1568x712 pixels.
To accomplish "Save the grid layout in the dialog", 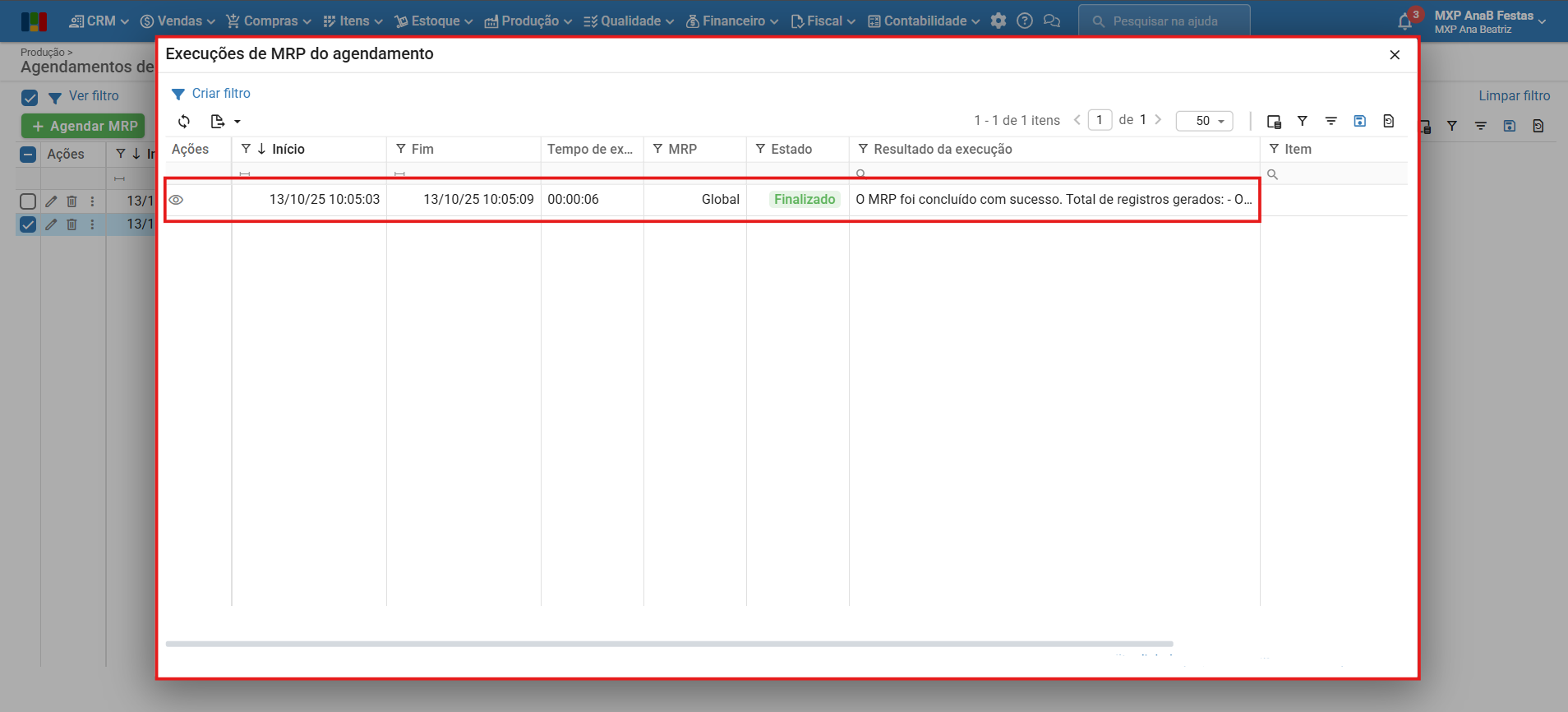I will tap(1360, 121).
